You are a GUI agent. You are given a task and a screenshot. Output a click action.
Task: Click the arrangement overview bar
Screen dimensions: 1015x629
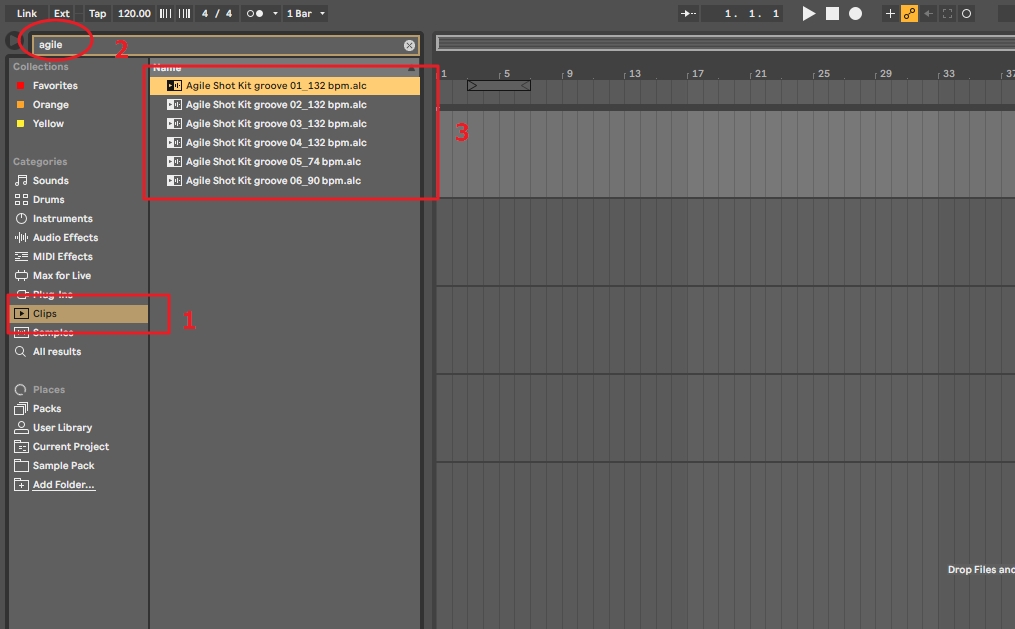(x=725, y=43)
